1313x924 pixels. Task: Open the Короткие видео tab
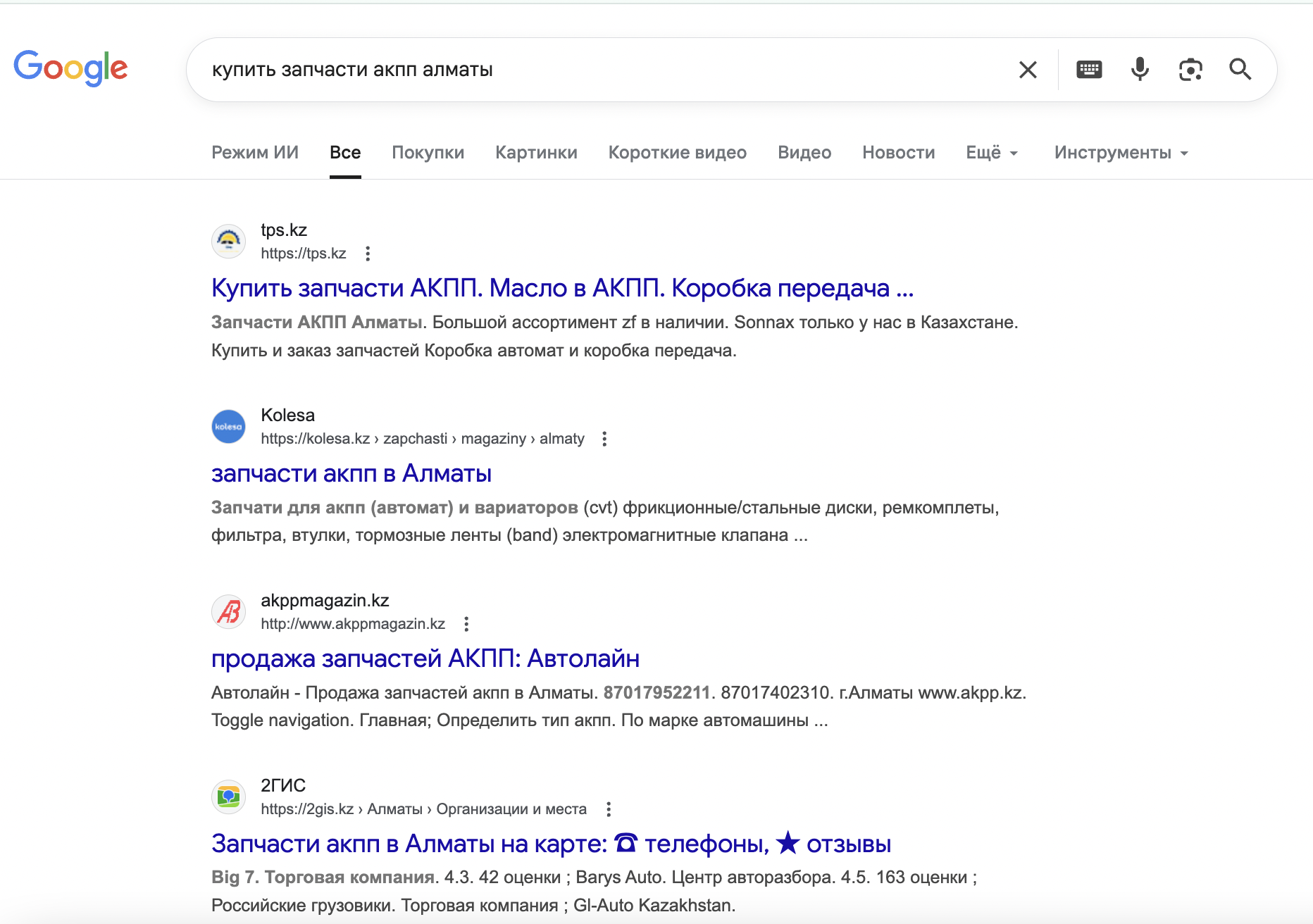(x=678, y=153)
